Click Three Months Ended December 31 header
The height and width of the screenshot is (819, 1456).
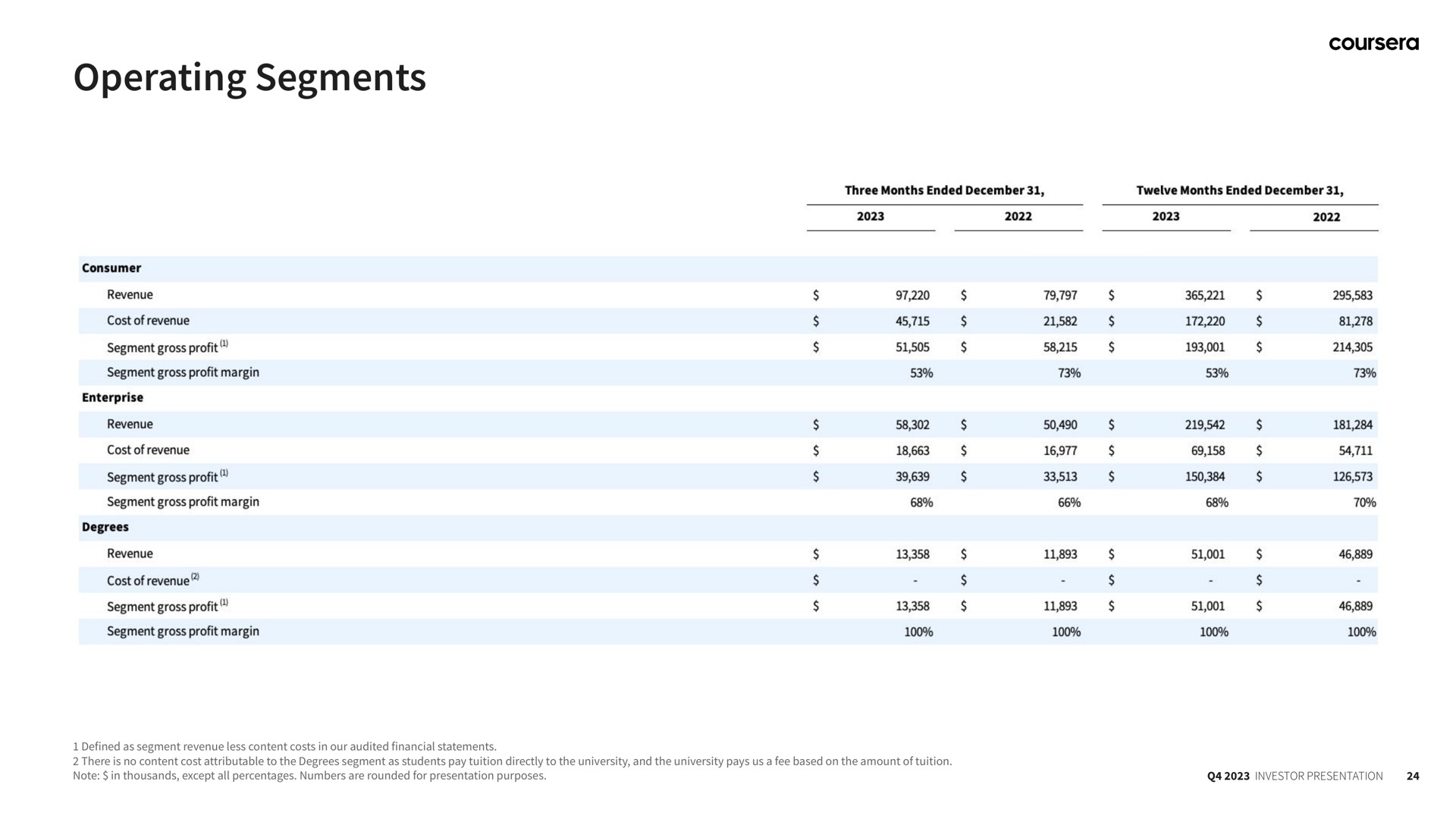click(944, 190)
